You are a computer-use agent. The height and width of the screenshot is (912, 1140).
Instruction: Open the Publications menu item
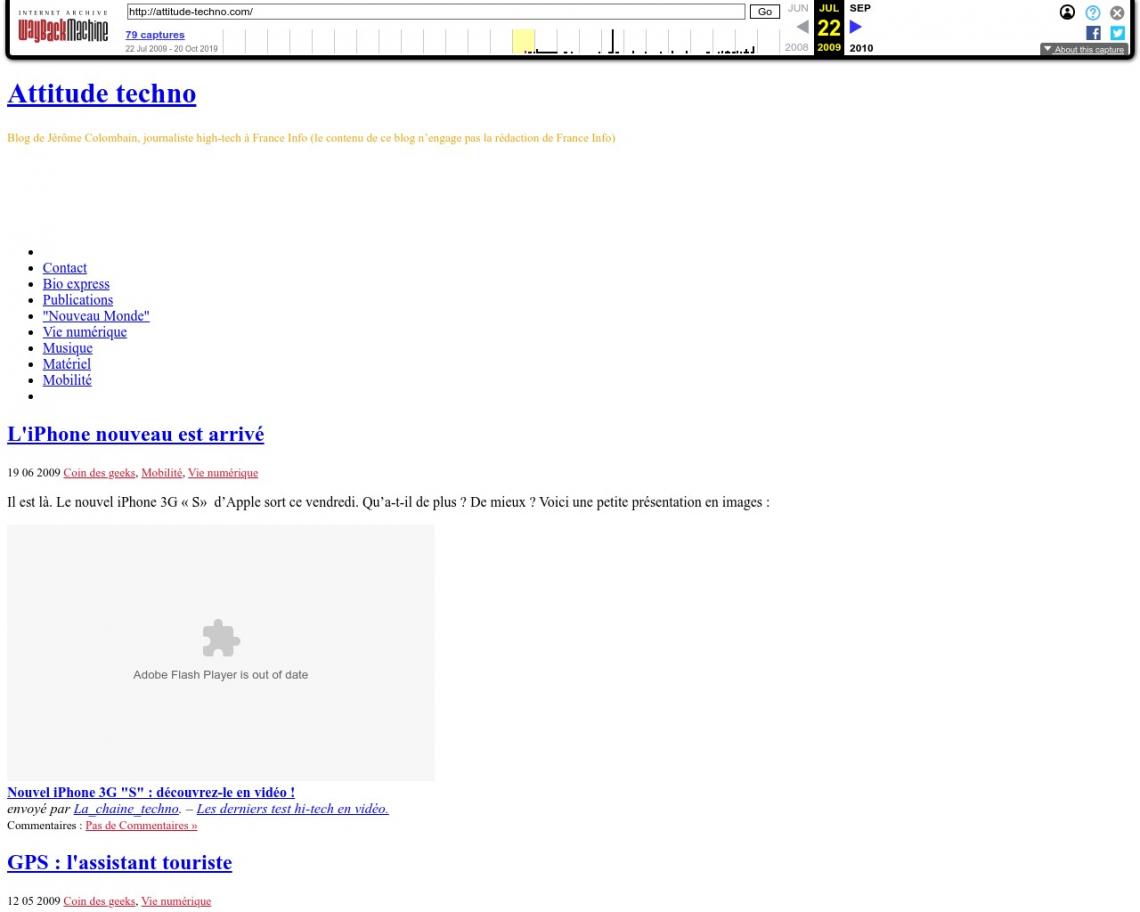[x=78, y=300]
